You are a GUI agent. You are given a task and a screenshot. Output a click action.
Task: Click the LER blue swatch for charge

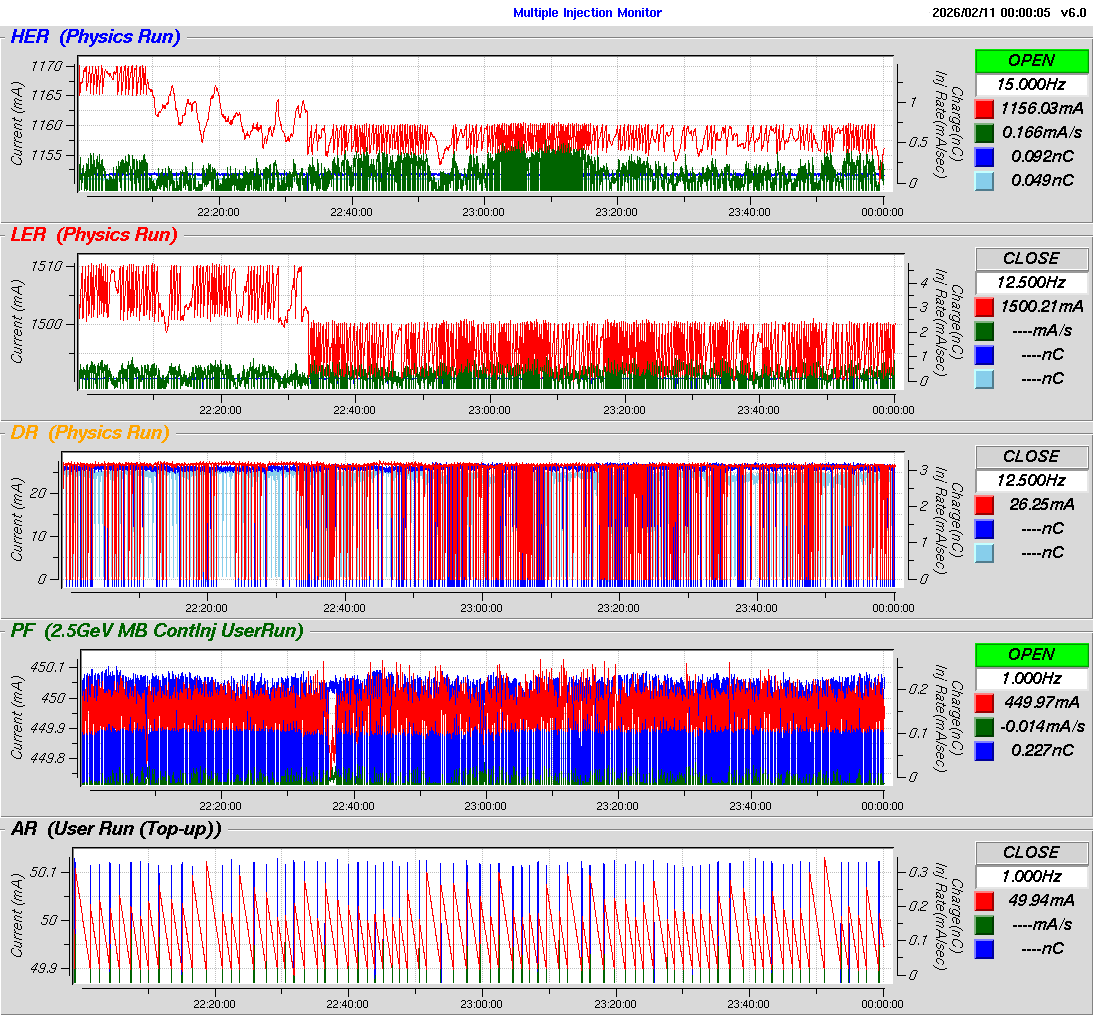point(984,355)
